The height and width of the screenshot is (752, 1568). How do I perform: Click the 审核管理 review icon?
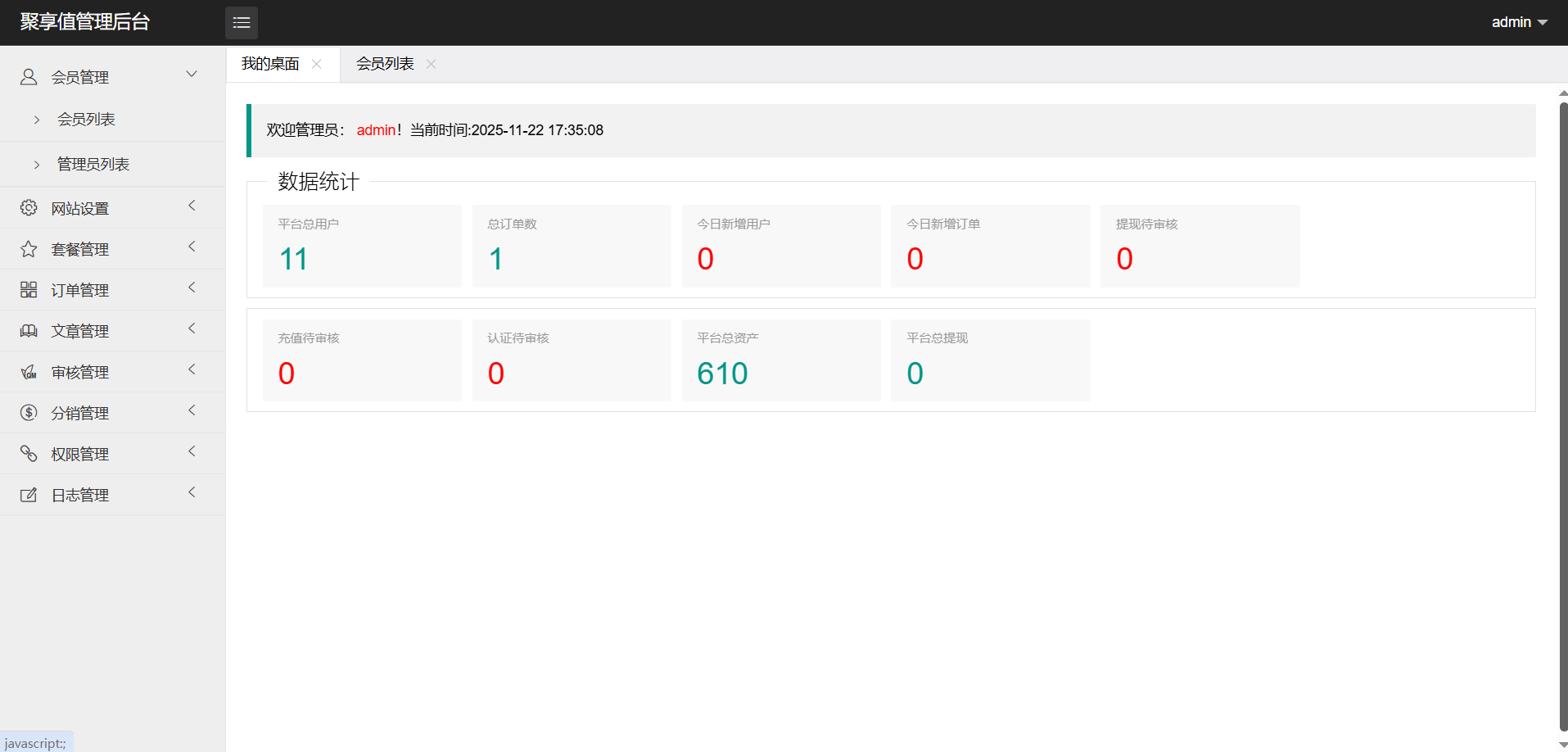(x=29, y=372)
